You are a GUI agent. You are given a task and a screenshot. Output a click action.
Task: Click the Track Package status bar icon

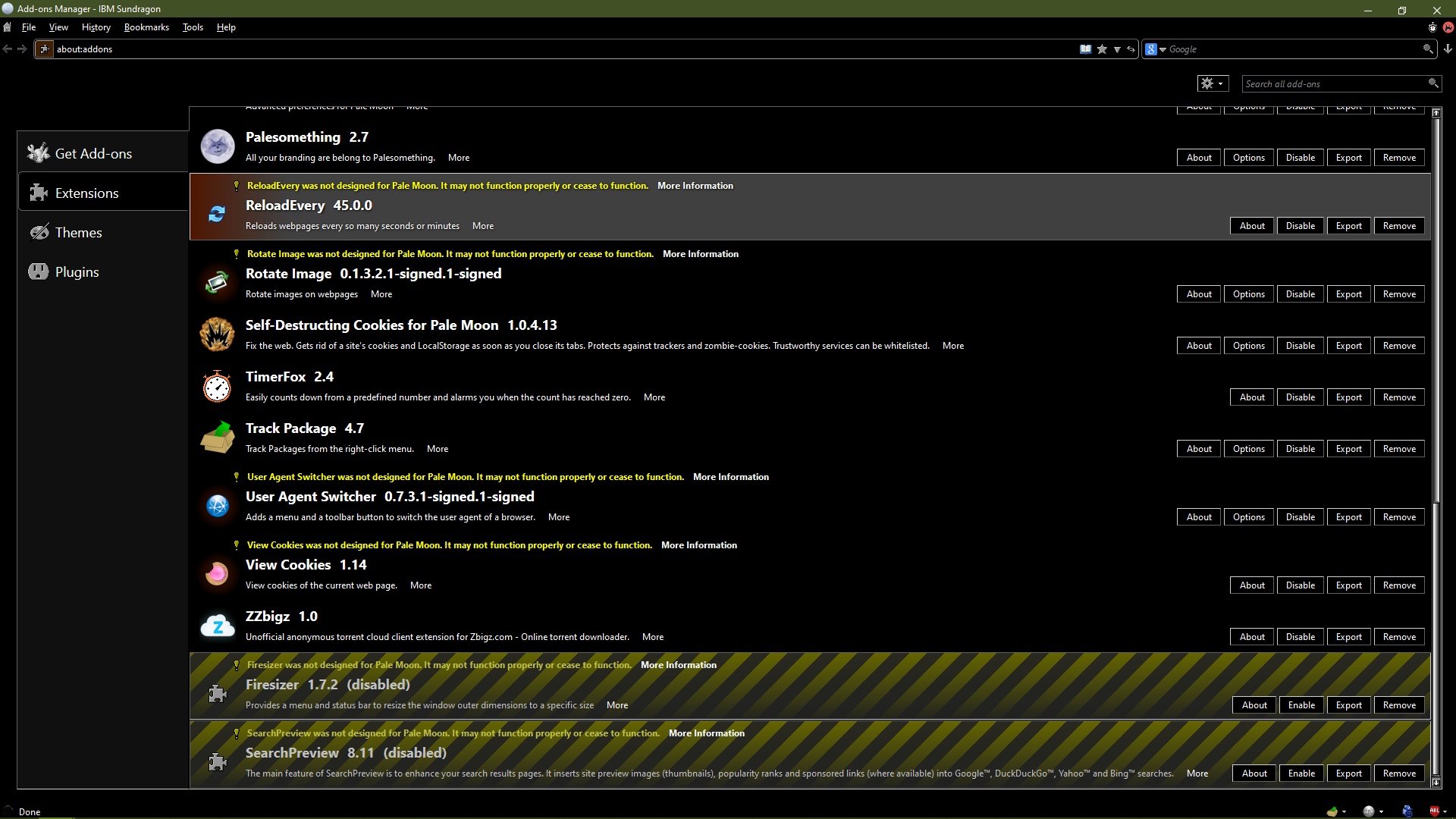[1332, 811]
